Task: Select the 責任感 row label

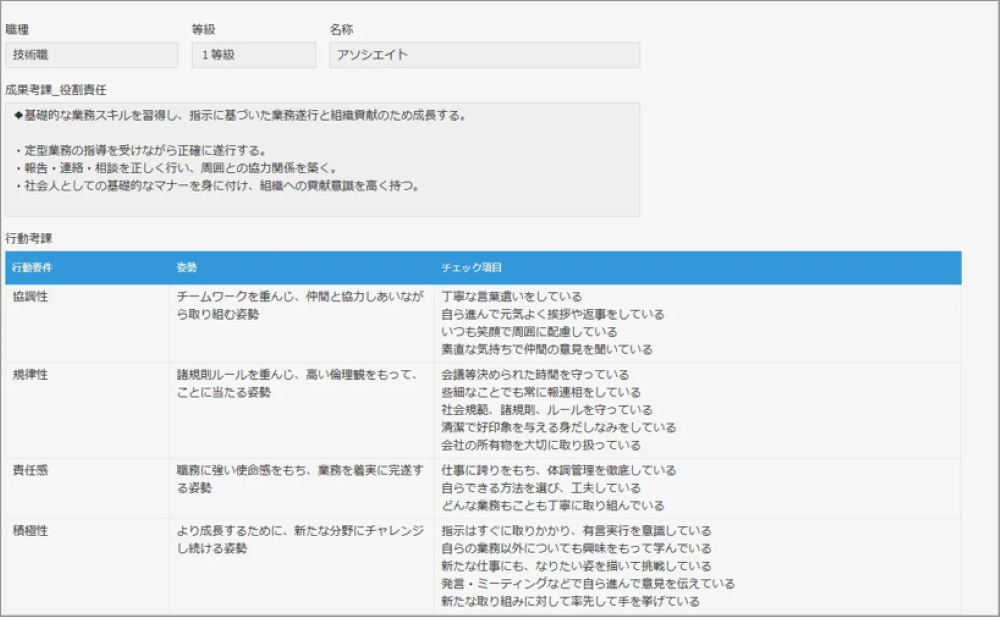Action: click(x=30, y=470)
